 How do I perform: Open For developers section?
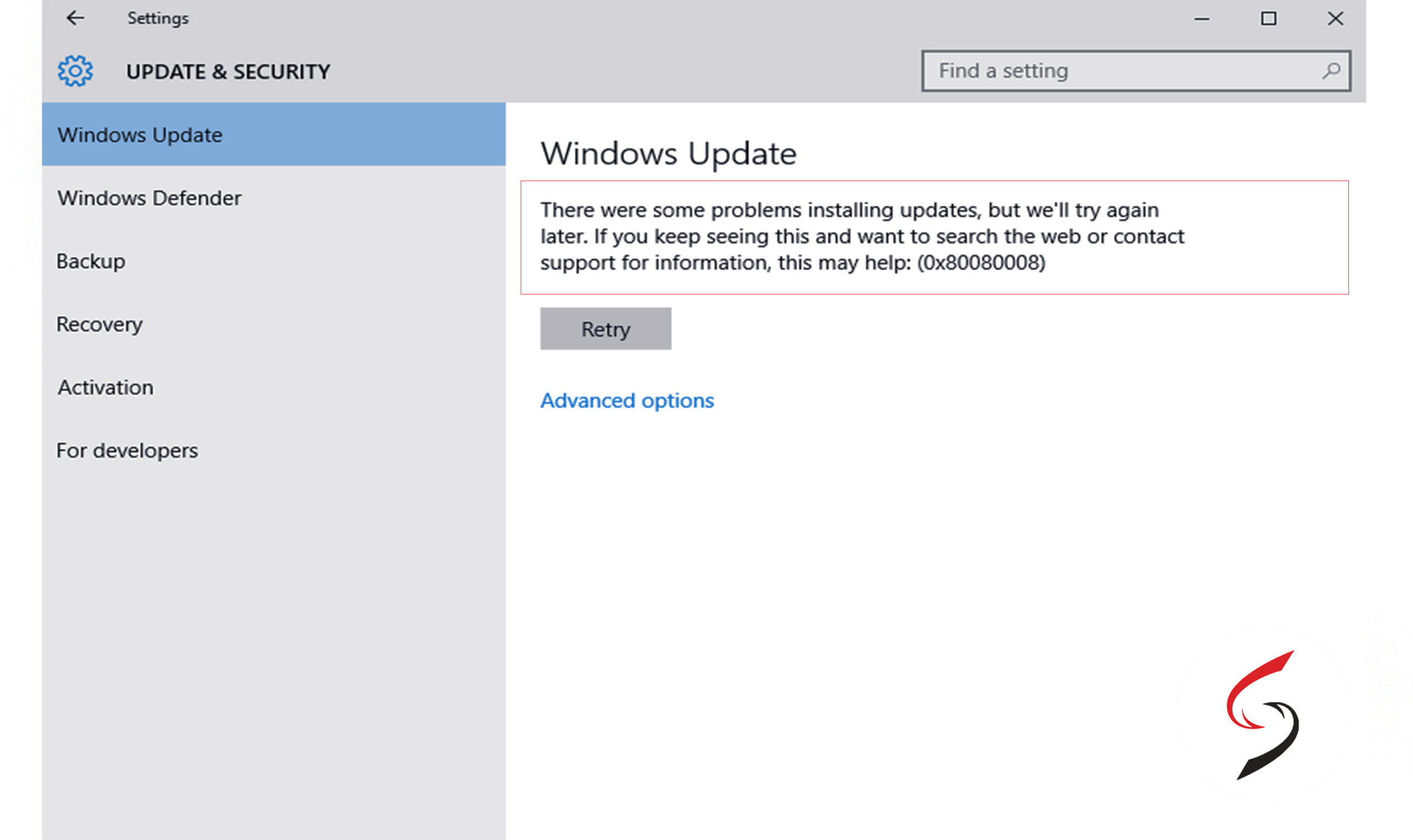click(x=273, y=450)
